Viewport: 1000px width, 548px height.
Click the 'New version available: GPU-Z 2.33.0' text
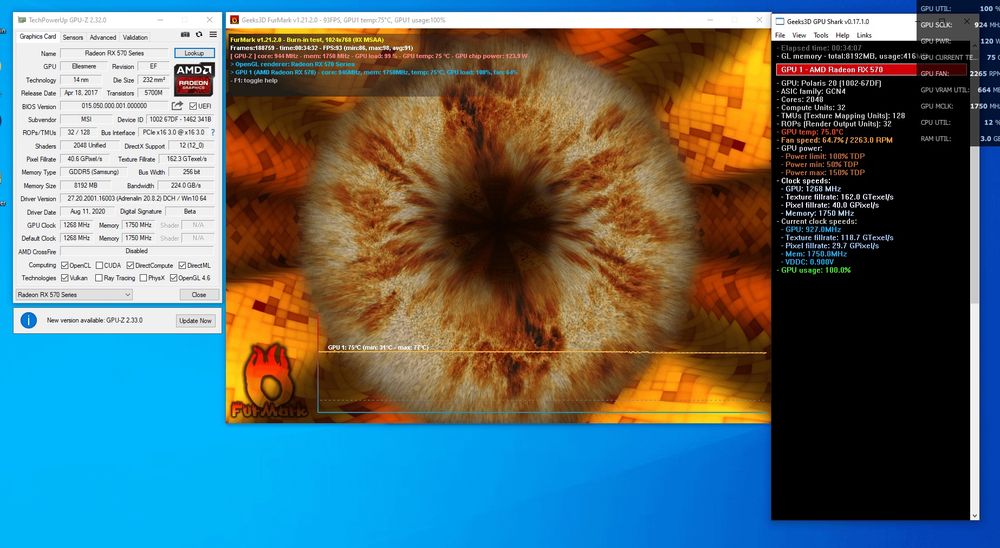(94, 320)
